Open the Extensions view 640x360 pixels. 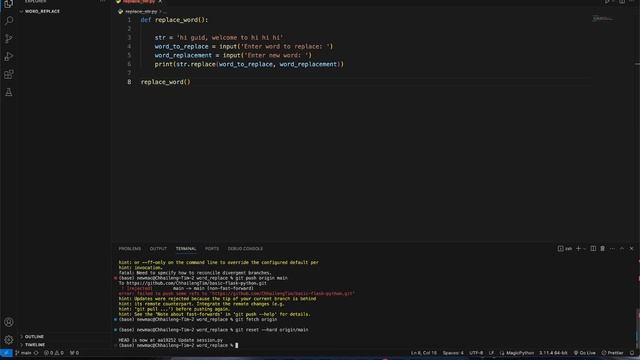[9, 74]
